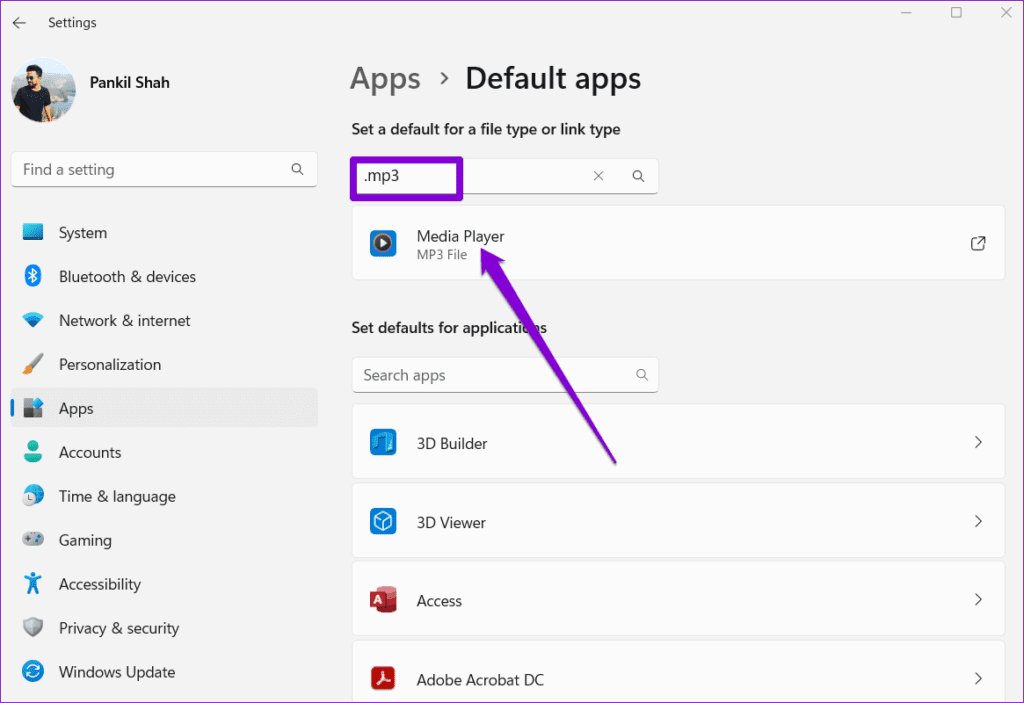Image resolution: width=1024 pixels, height=703 pixels.
Task: Click Apps breadcrumb link
Action: (385, 78)
